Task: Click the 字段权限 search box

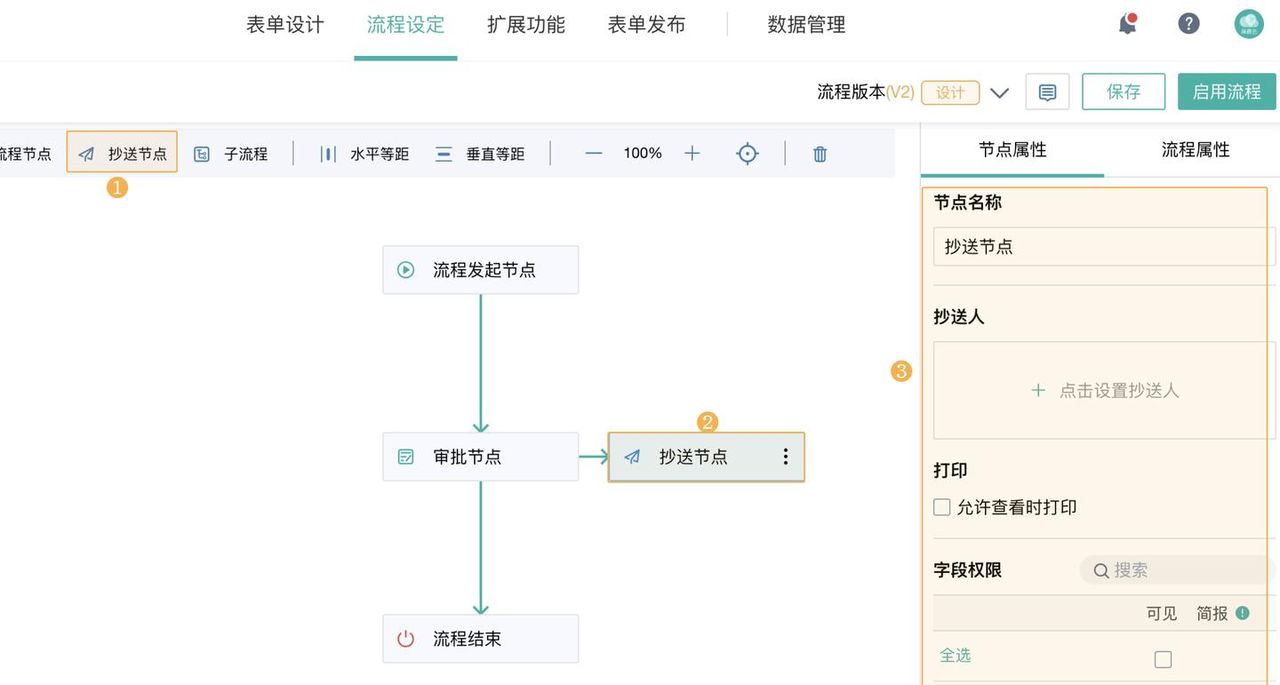Action: coord(1178,570)
